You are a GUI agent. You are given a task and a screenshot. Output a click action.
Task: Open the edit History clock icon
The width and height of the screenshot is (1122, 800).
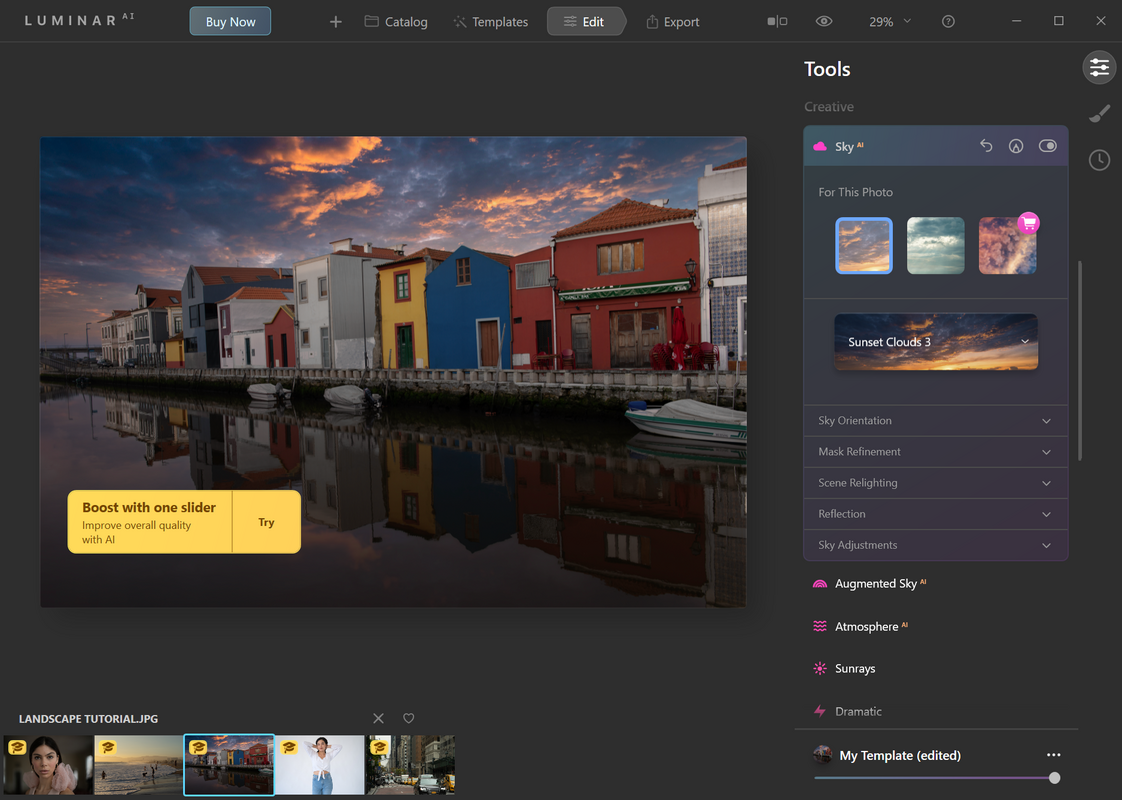point(1099,160)
